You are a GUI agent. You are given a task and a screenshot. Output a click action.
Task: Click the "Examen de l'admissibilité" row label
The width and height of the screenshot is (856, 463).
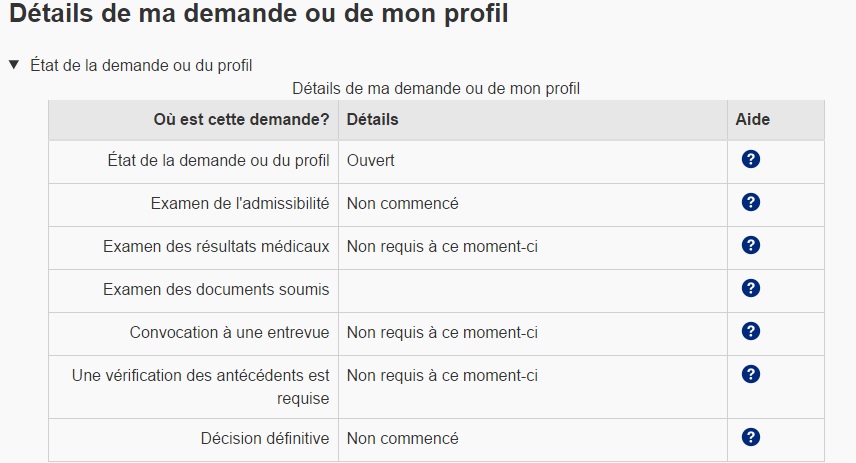[x=239, y=203]
